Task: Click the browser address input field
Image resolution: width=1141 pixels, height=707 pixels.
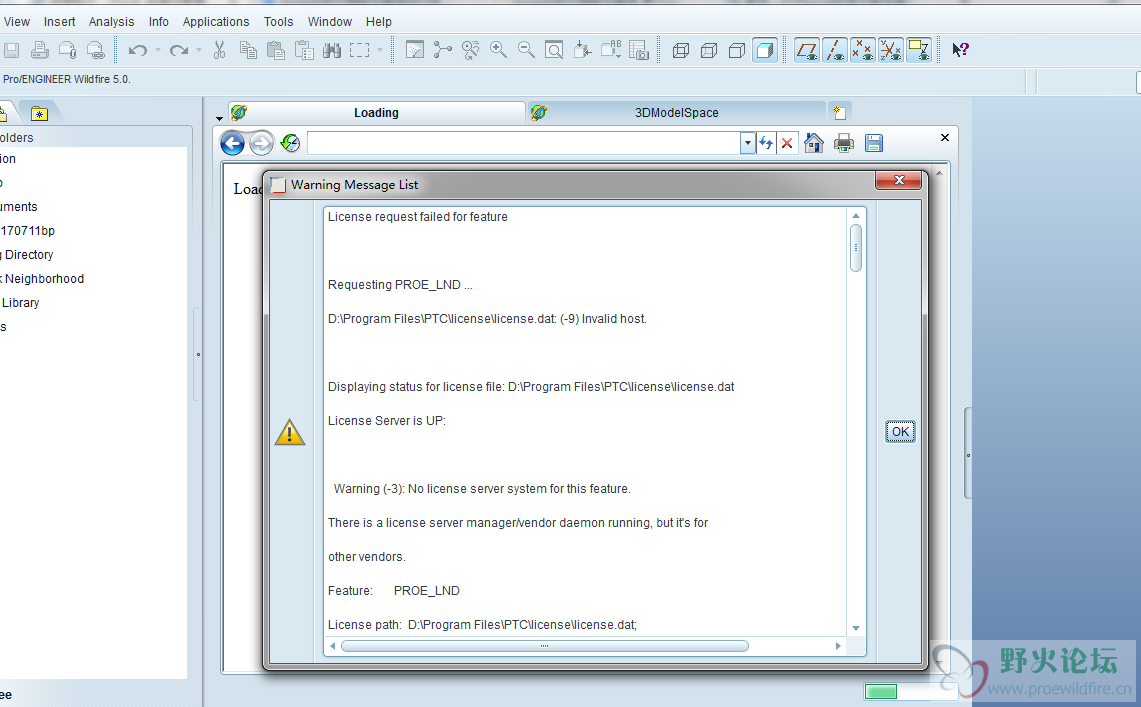Action: (x=524, y=143)
